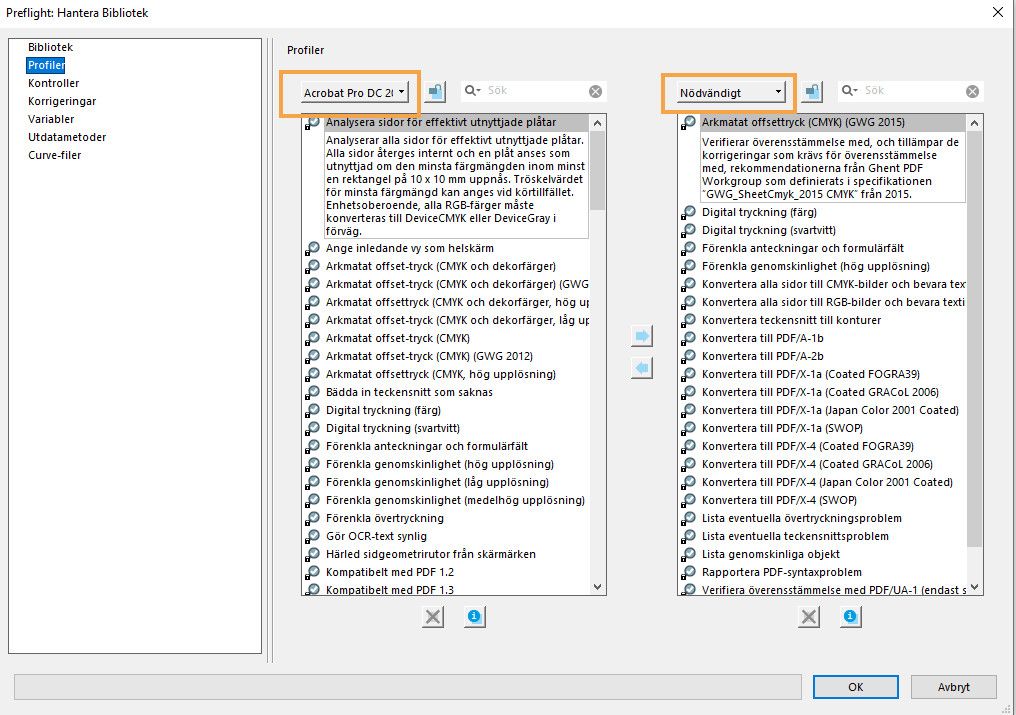
Task: Click the delete X icon under right profile list
Action: click(x=809, y=617)
